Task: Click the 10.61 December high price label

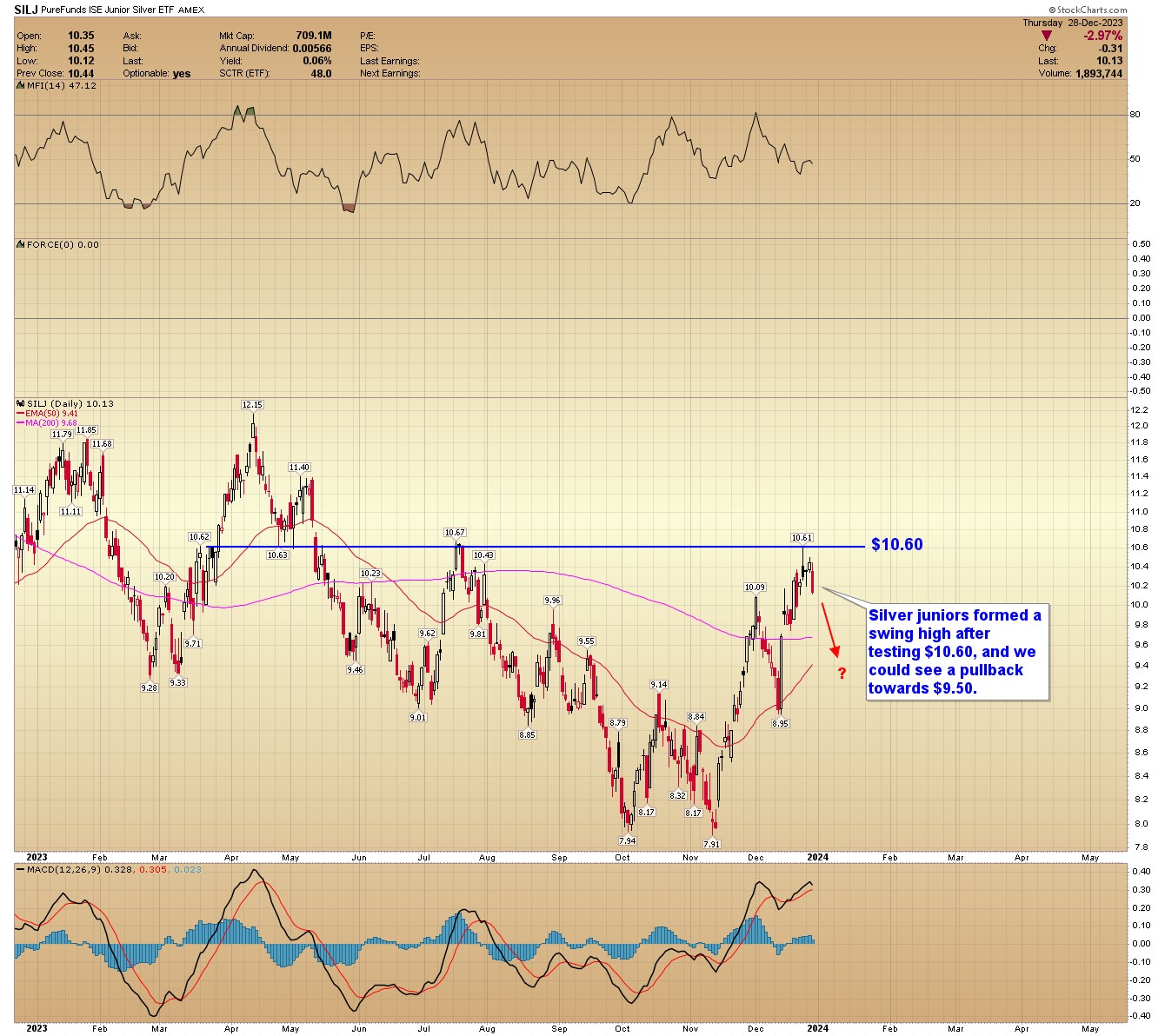Action: [802, 538]
